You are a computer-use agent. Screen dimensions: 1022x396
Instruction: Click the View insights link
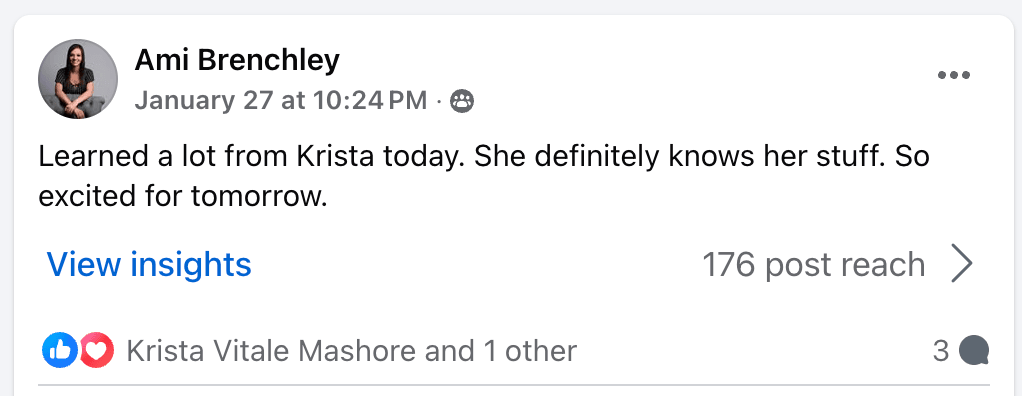[149, 264]
